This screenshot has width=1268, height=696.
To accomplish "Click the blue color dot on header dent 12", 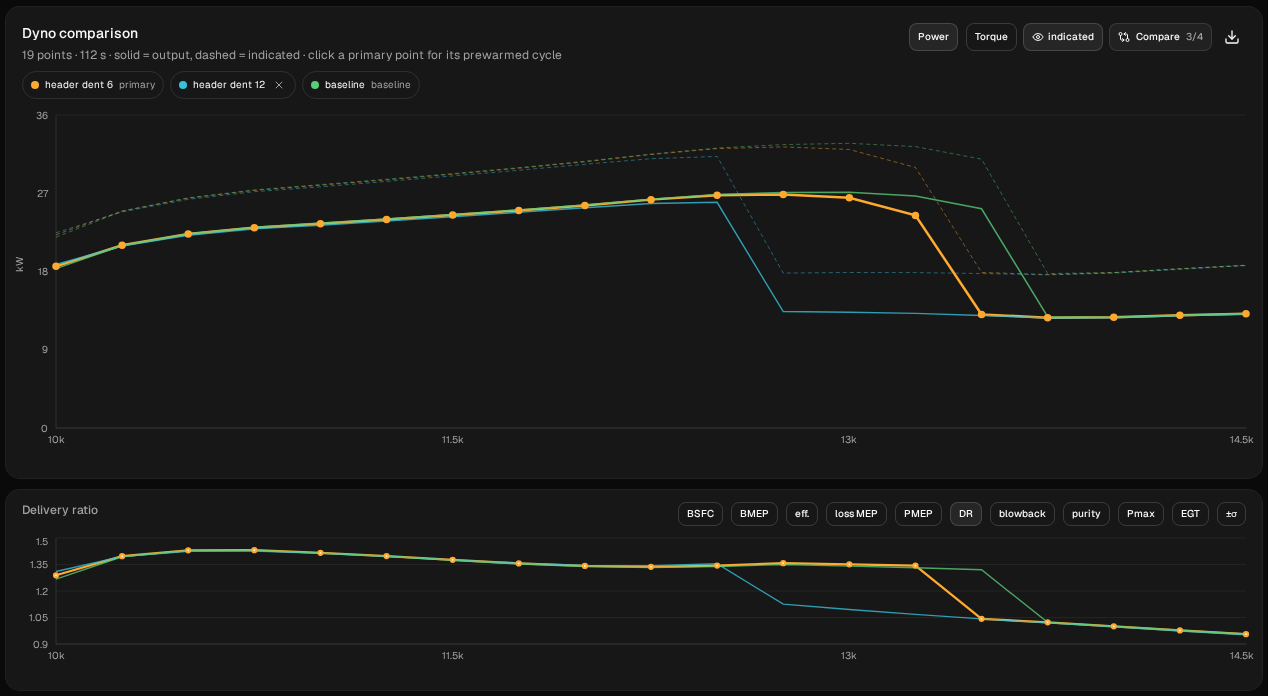I will tap(184, 85).
